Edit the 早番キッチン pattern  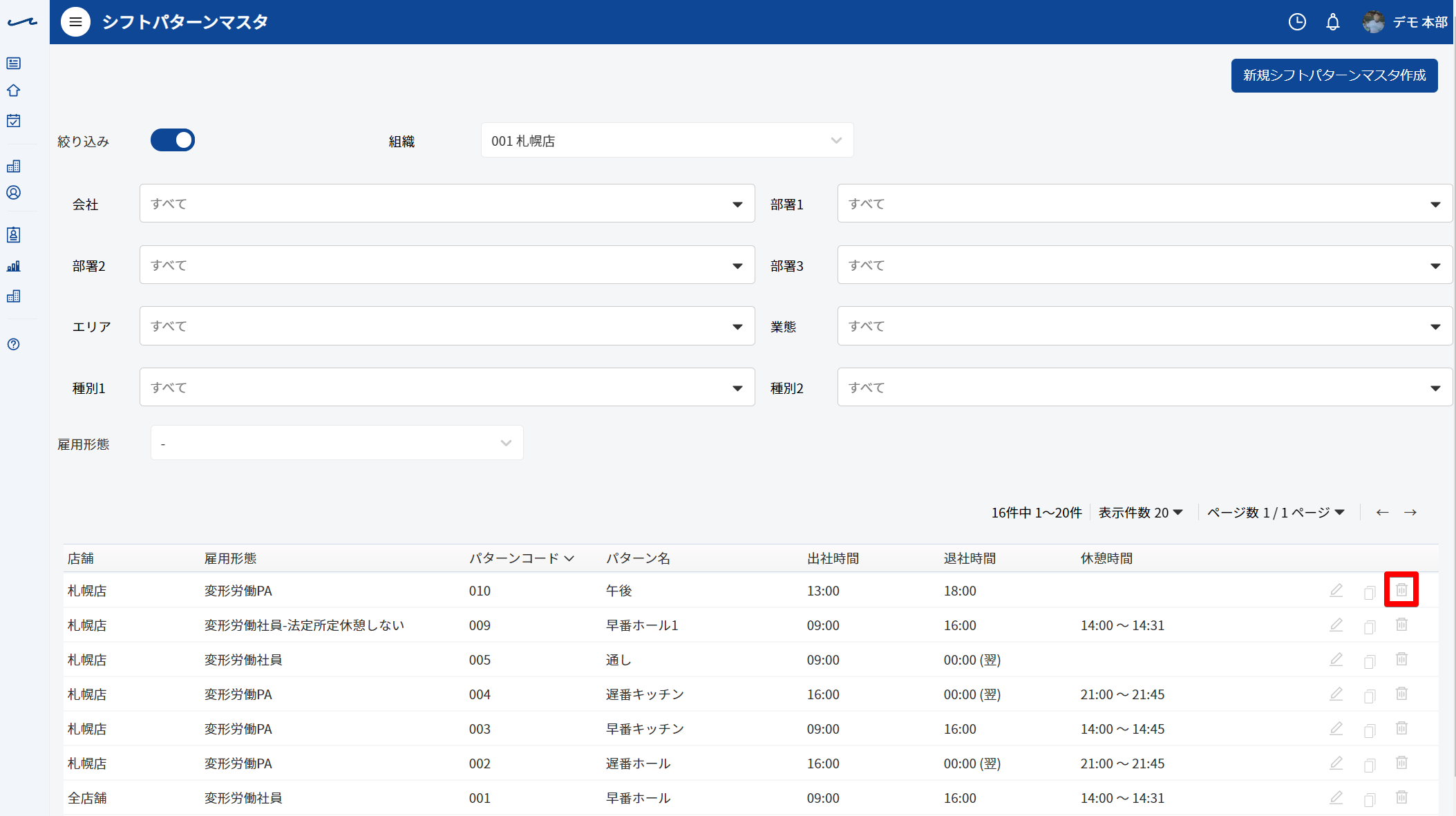(1336, 729)
